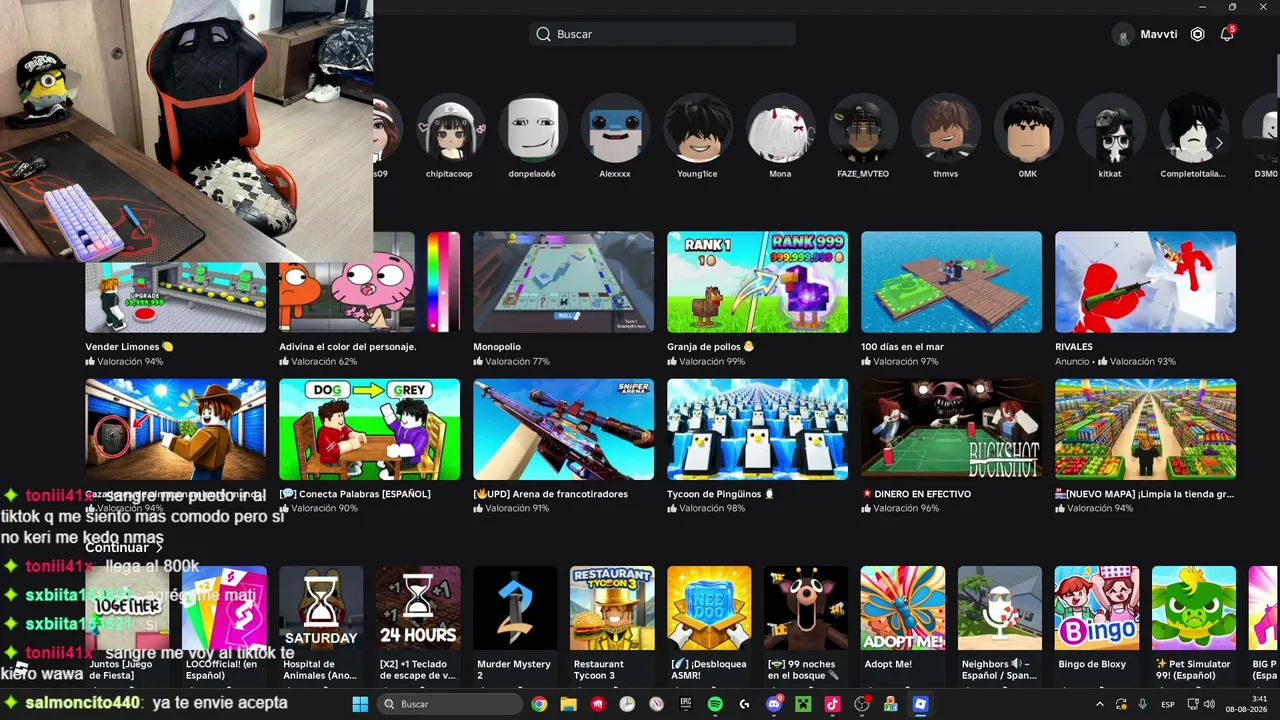The height and width of the screenshot is (720, 1280).
Task: Click the search magnifier icon in Roblox
Action: tap(543, 34)
